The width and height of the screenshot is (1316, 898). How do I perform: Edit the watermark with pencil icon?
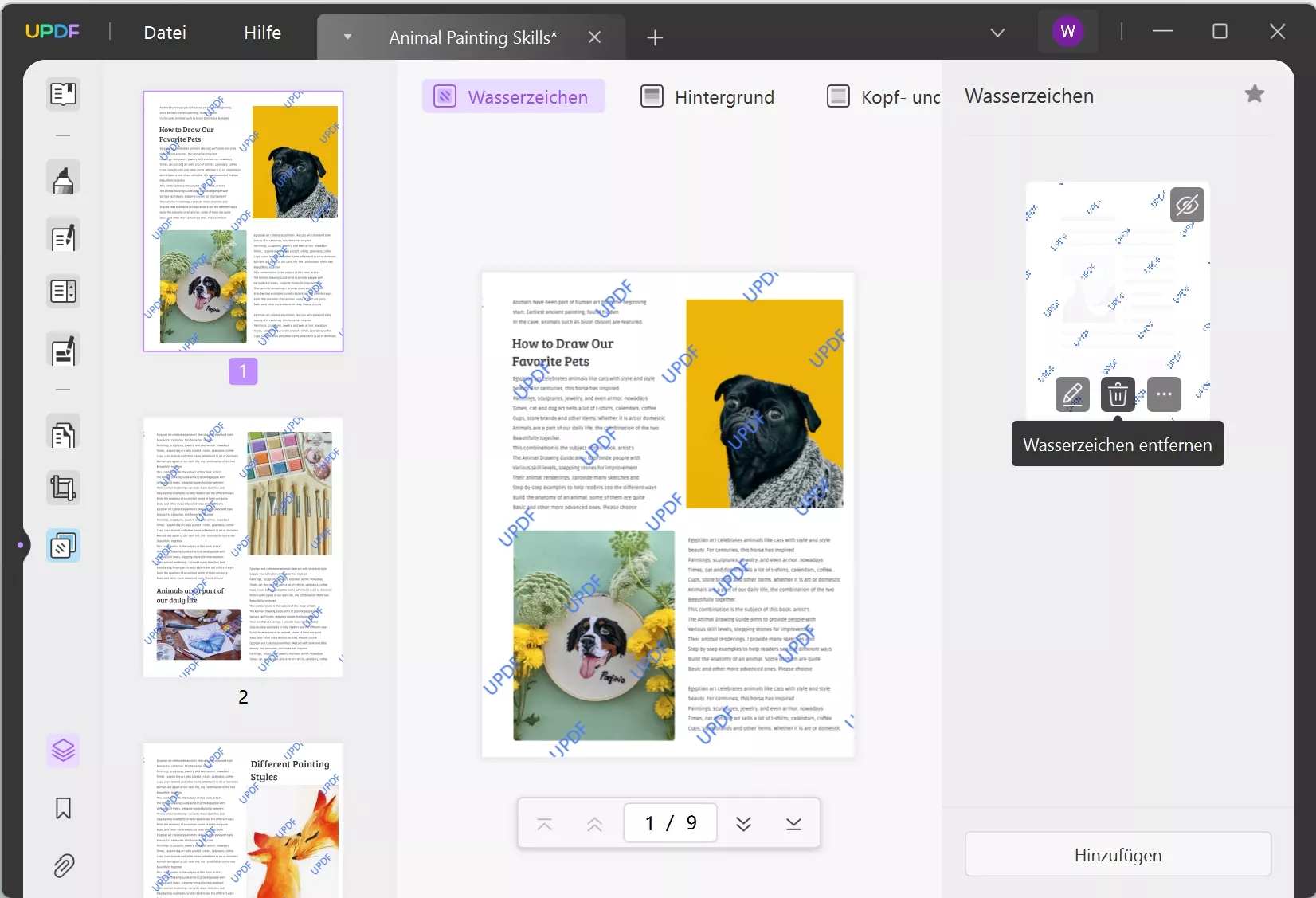(x=1072, y=394)
